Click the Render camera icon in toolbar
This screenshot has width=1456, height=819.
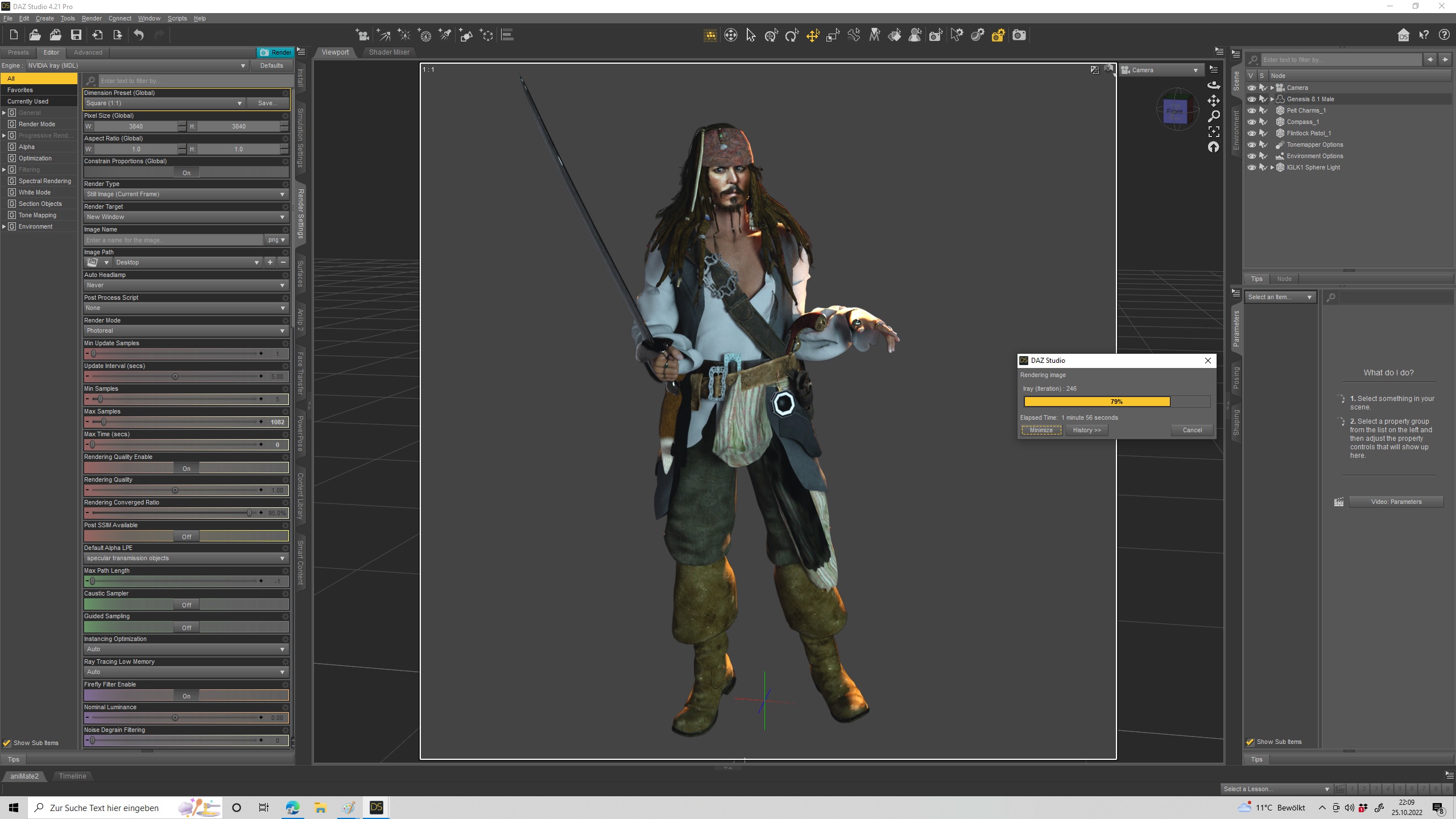[1019, 35]
